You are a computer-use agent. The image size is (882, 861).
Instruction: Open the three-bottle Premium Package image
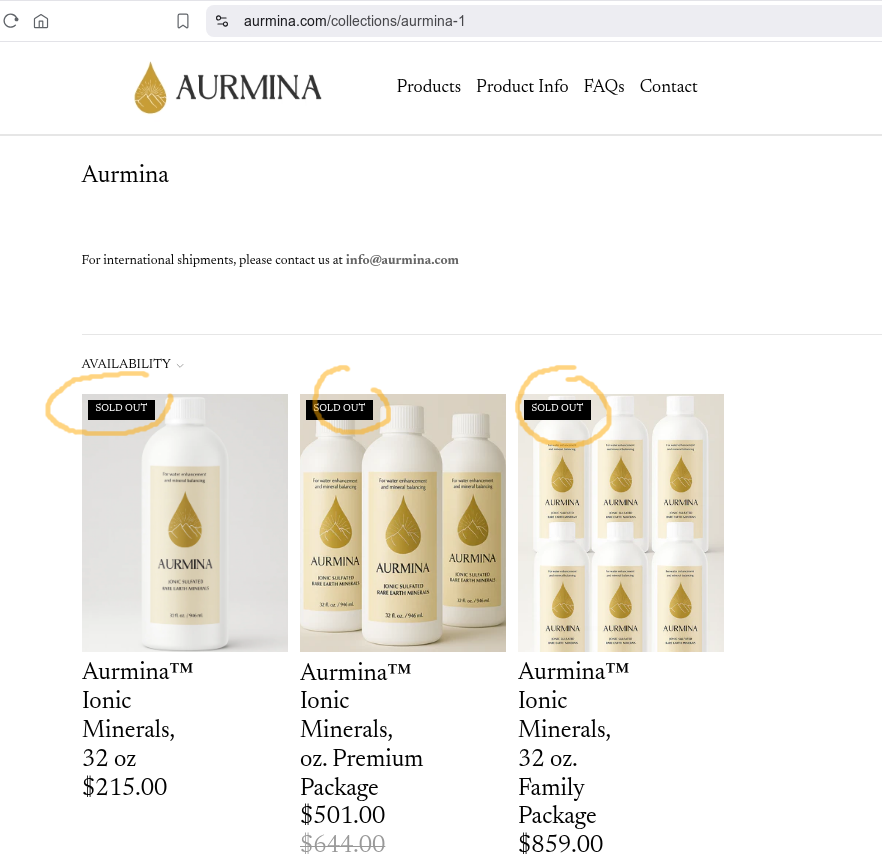[403, 523]
